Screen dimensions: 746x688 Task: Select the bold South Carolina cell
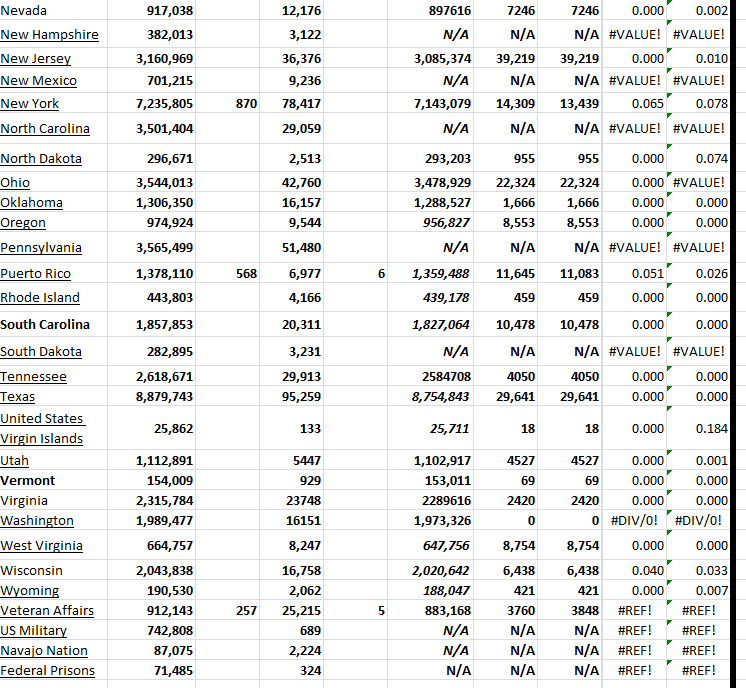pos(54,324)
